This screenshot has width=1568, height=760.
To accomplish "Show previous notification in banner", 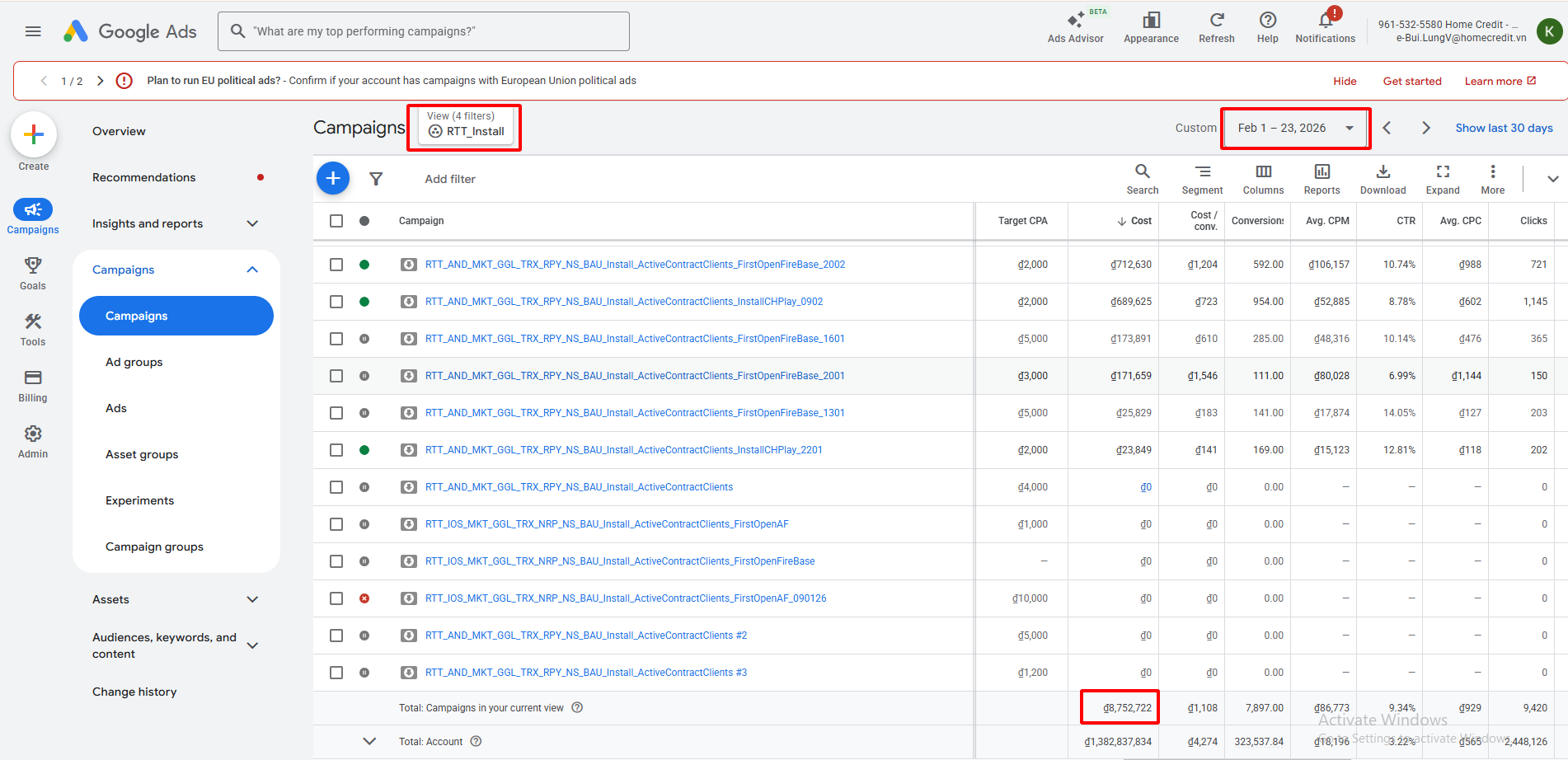I will point(44,81).
